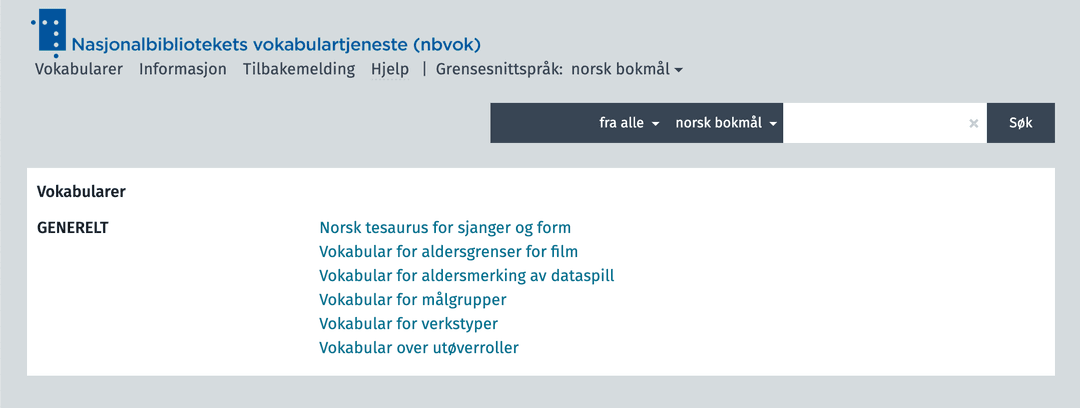Click the Søk button
Screen dimensions: 1080x408
click(x=1021, y=123)
